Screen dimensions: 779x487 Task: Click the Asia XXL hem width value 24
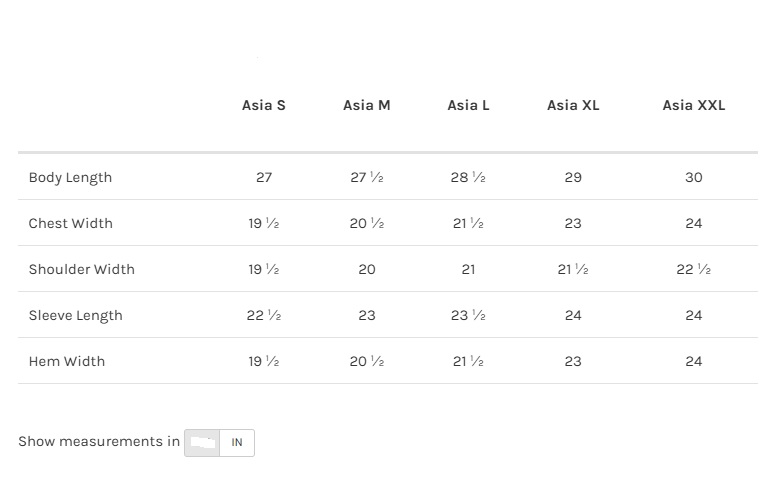click(x=693, y=361)
